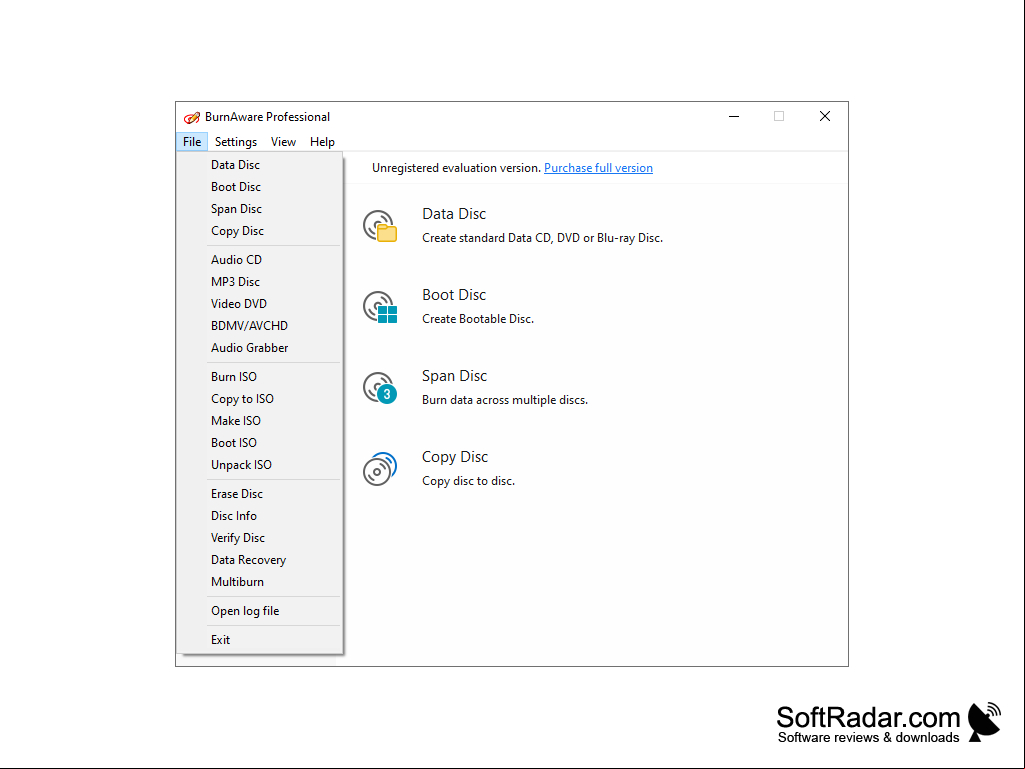Select BDMV/AVCHD menu entry
The width and height of the screenshot is (1025, 769).
[260, 326]
